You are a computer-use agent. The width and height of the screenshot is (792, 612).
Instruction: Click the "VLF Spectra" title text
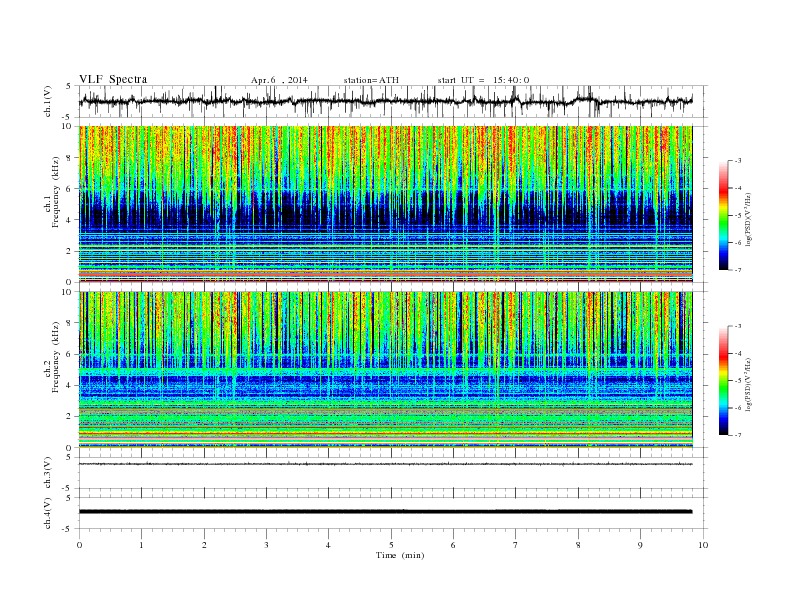[x=113, y=79]
